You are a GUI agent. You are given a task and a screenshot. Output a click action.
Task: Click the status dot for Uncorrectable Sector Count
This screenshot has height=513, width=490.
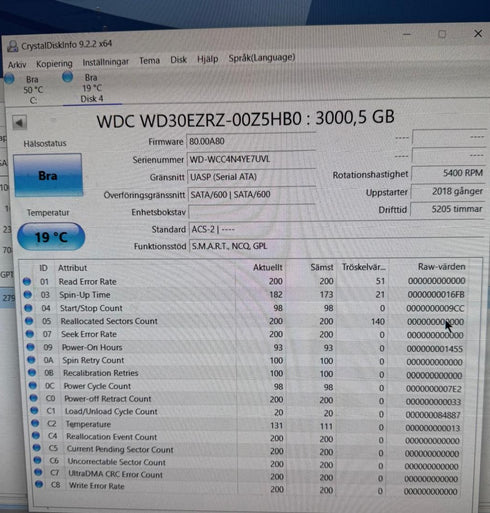pyautogui.click(x=37, y=461)
